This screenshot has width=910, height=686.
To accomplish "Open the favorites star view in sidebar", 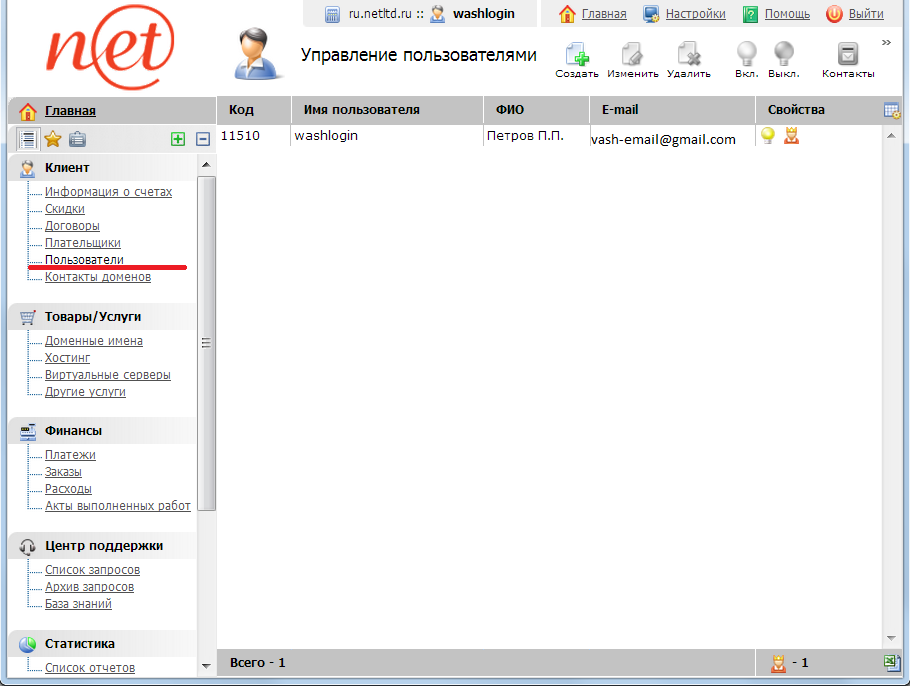I will tap(53, 139).
